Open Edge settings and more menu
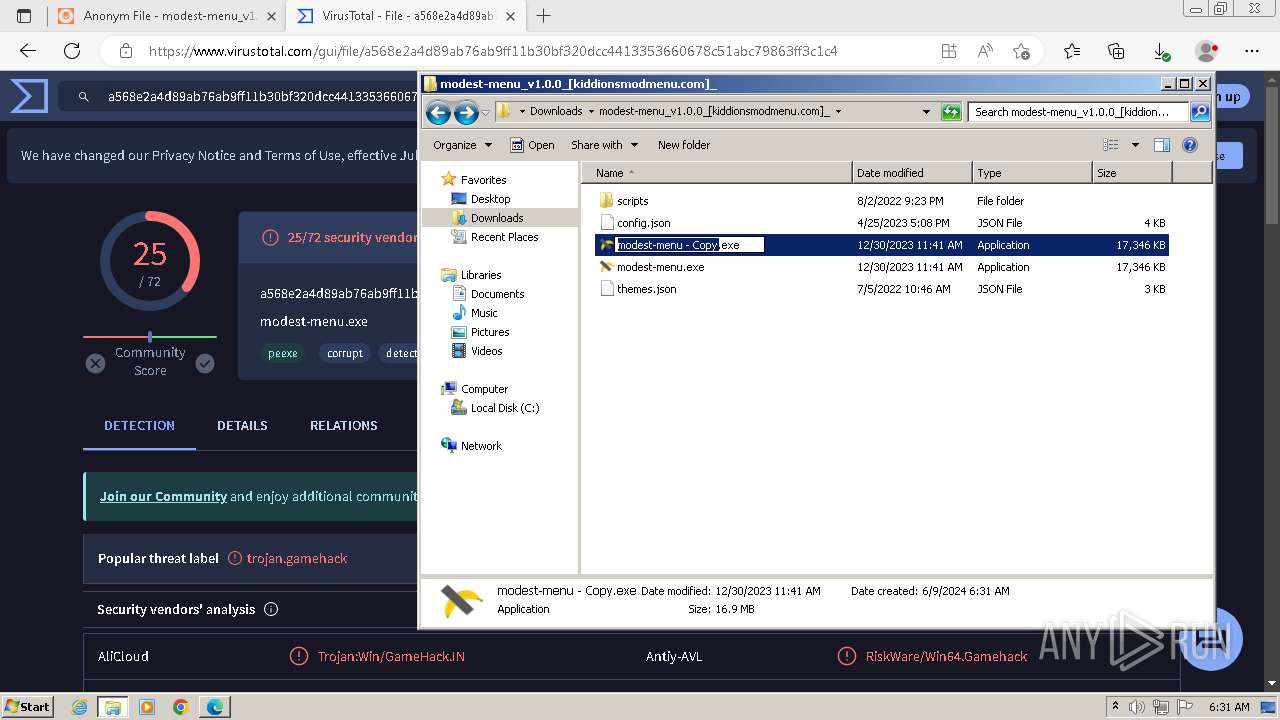 click(1252, 51)
